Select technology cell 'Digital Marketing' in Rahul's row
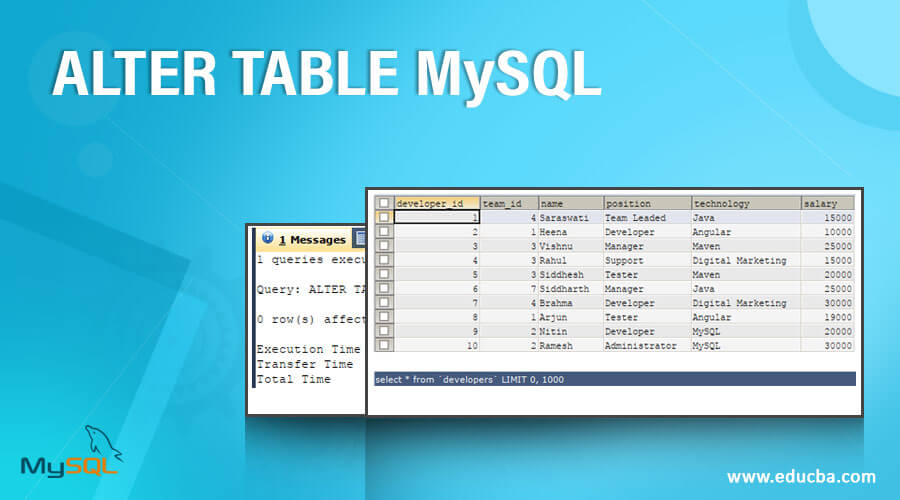The image size is (900, 500). pyautogui.click(x=746, y=260)
